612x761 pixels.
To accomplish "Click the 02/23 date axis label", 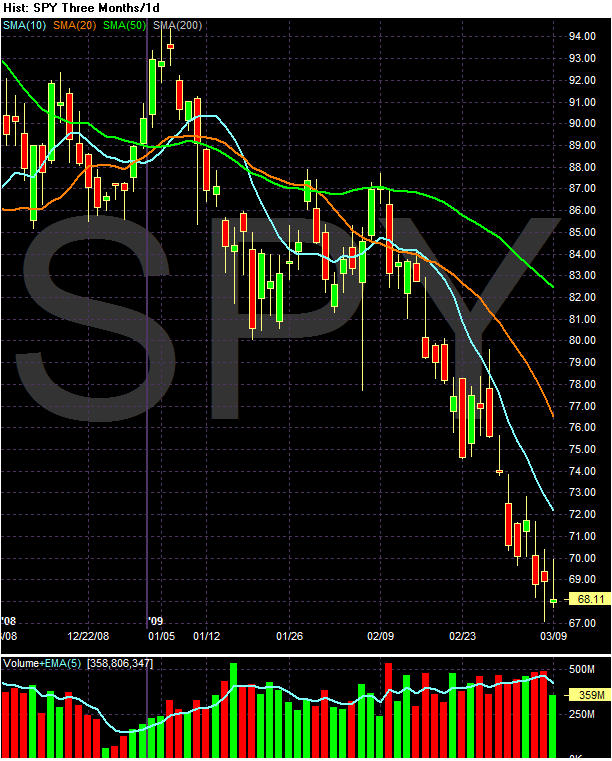I will pos(463,636).
